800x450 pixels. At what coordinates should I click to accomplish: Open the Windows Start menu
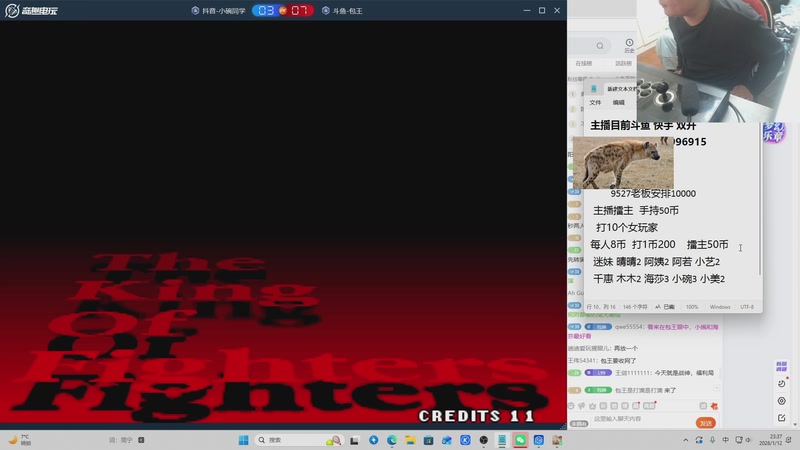pyautogui.click(x=243, y=440)
